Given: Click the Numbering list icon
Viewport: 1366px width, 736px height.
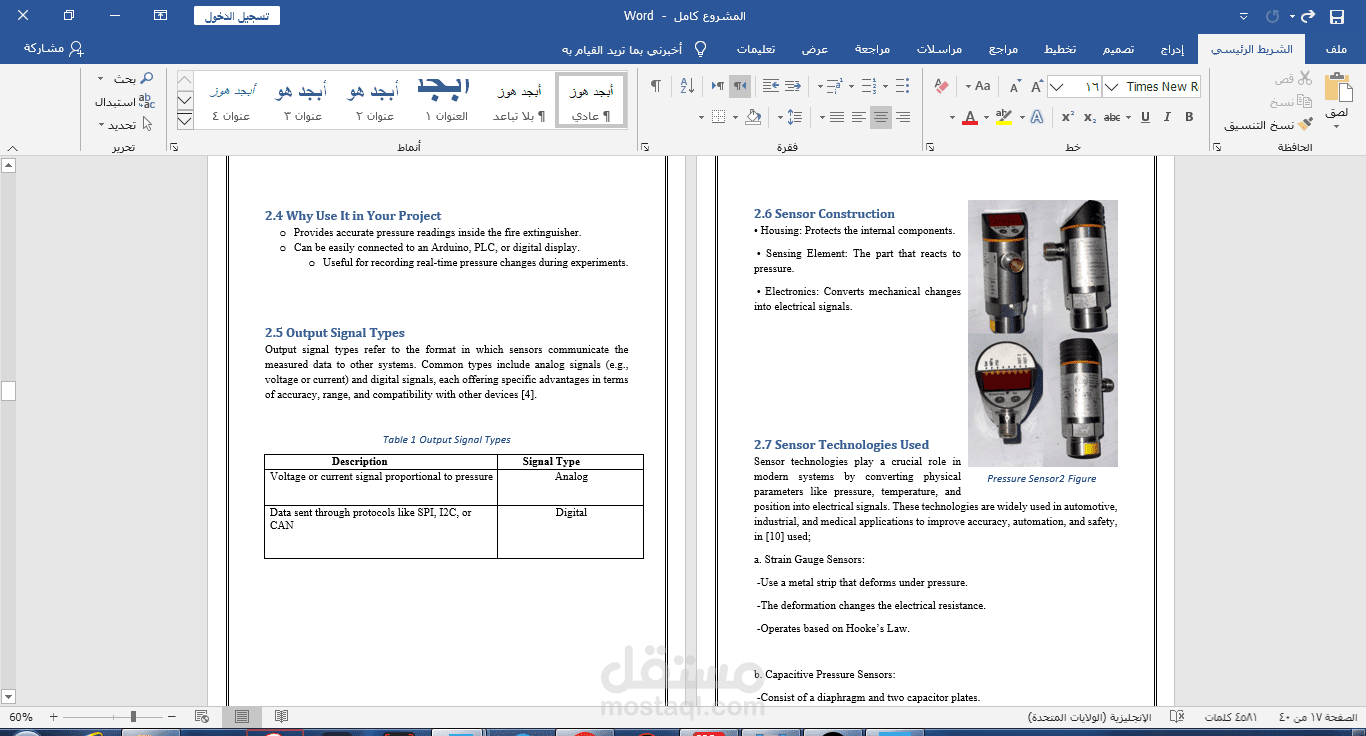Looking at the screenshot, I should 868,86.
